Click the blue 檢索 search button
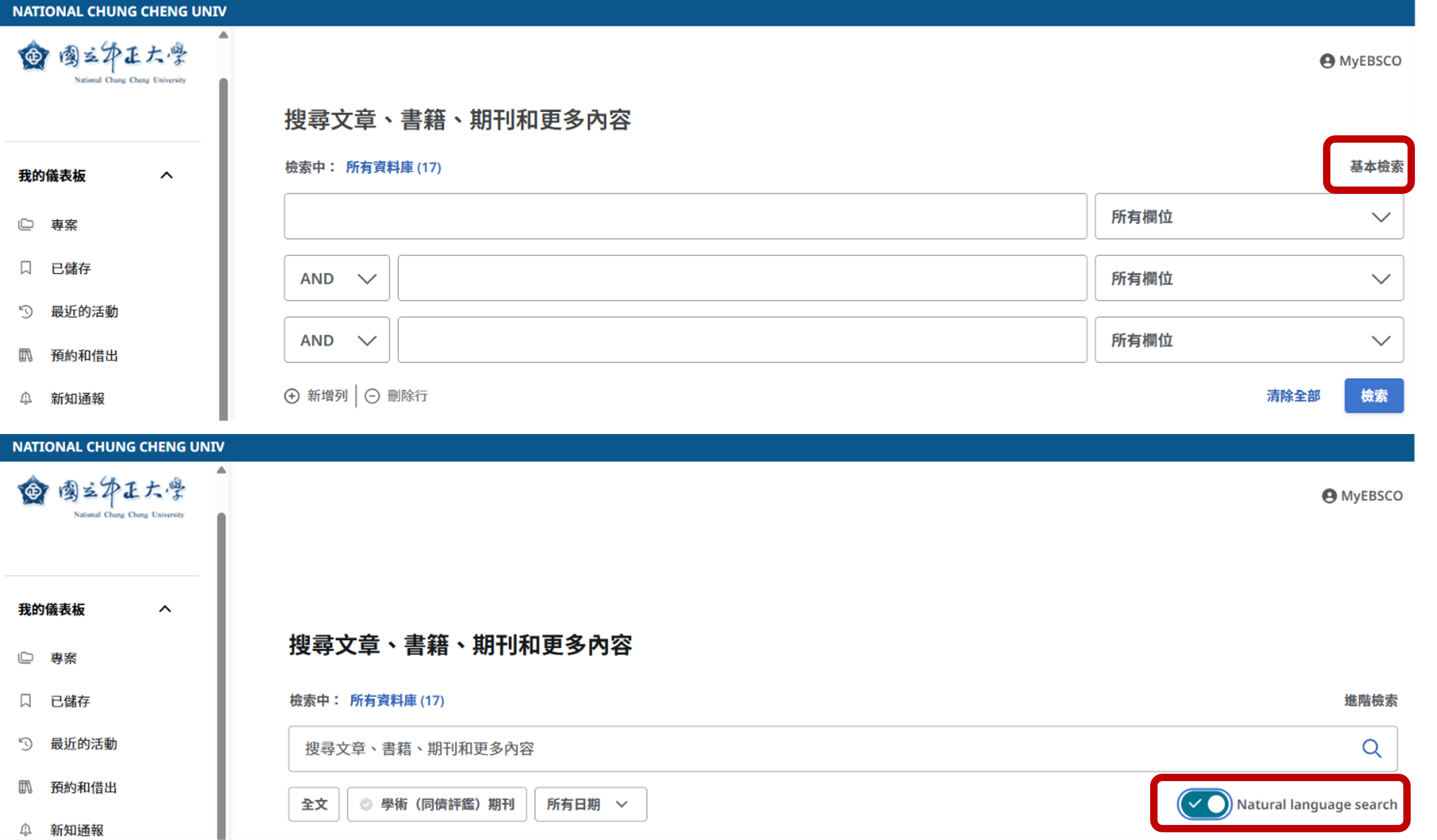The width and height of the screenshot is (1437, 840). coord(1374,396)
